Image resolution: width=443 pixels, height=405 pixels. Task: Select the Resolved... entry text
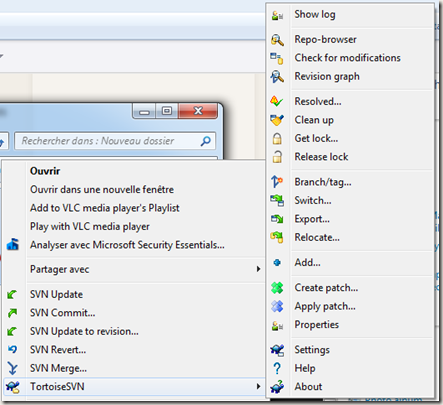(x=318, y=101)
